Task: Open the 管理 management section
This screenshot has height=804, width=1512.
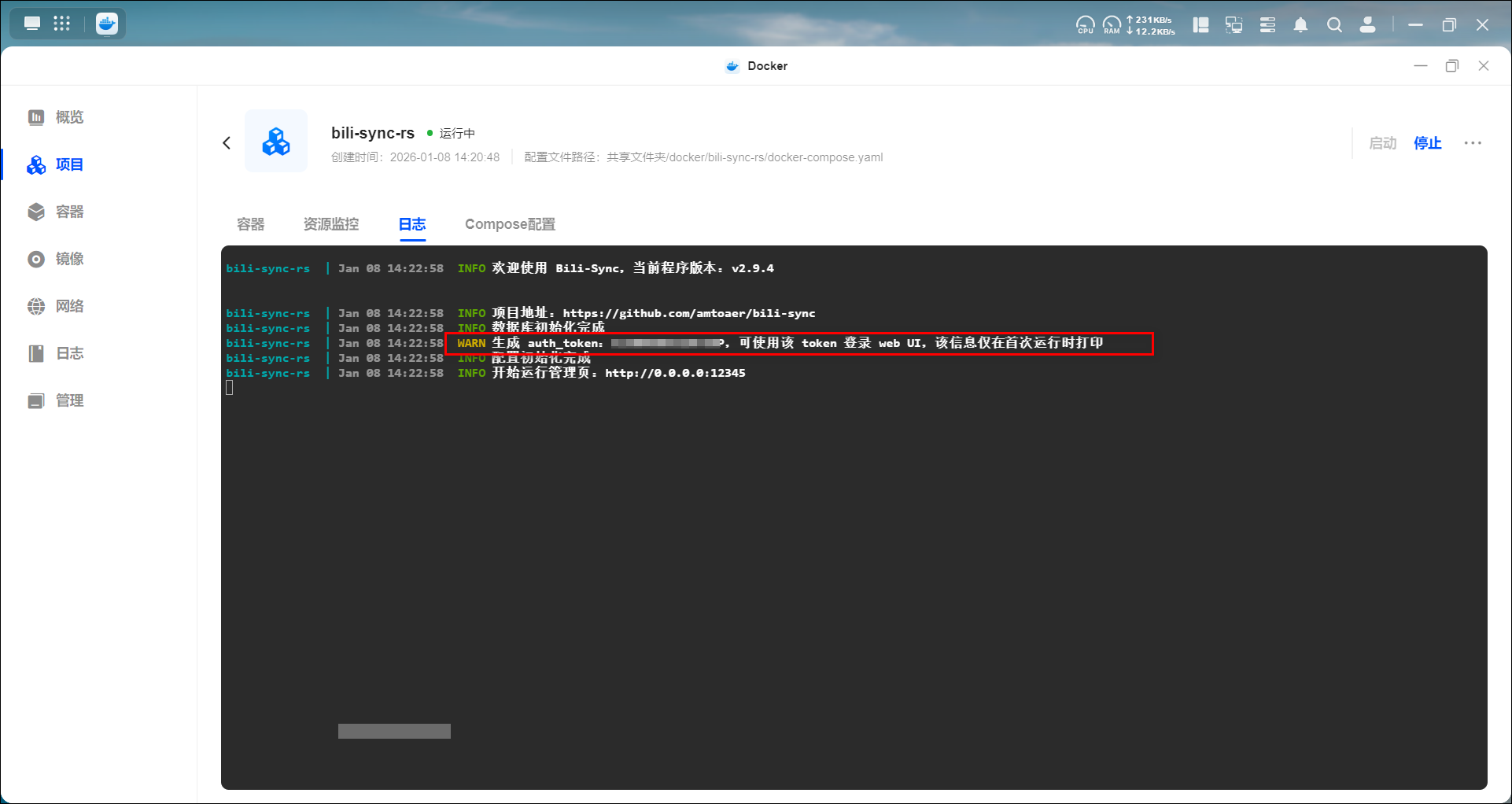Action: (x=56, y=400)
